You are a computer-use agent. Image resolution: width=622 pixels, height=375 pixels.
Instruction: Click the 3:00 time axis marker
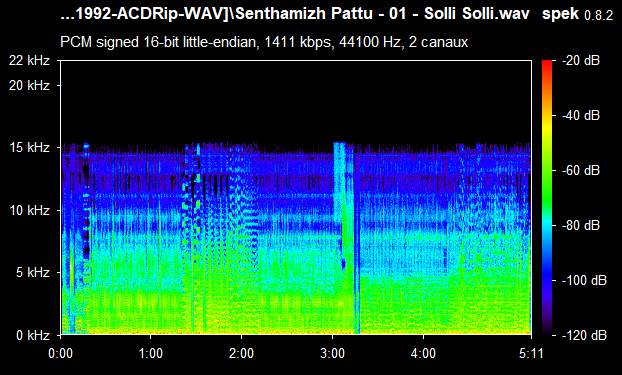332,353
